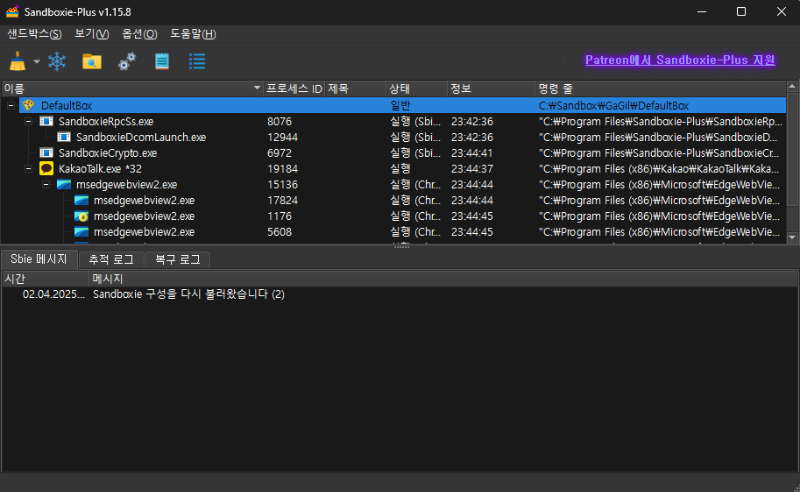
Task: Select SandboxieDcomLaunch.exe process
Action: coord(141,137)
